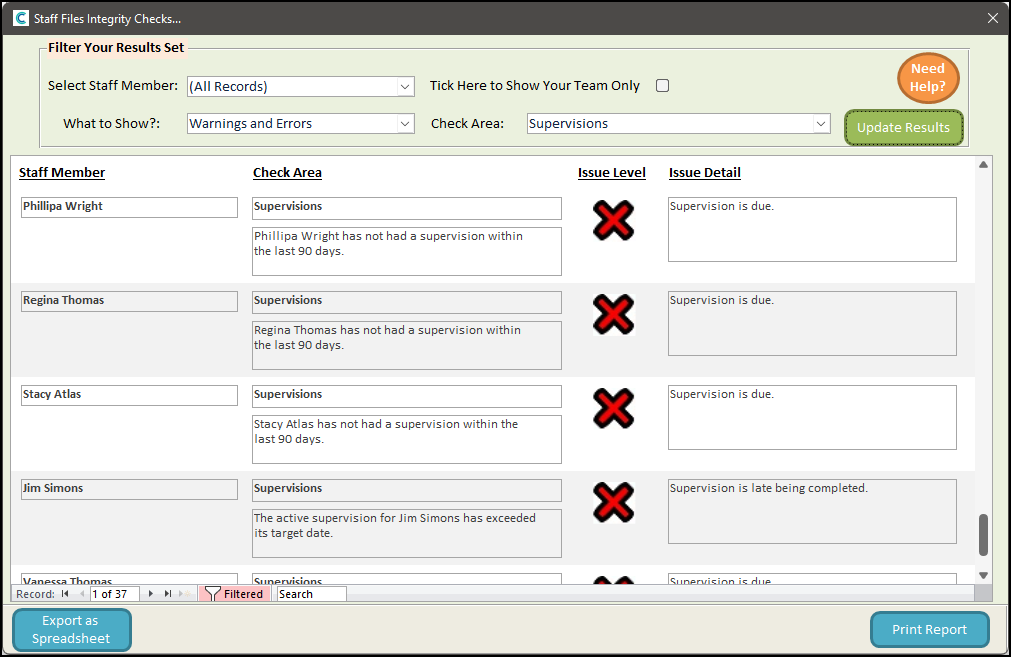Click the Filtered funnel indicator

(x=234, y=594)
